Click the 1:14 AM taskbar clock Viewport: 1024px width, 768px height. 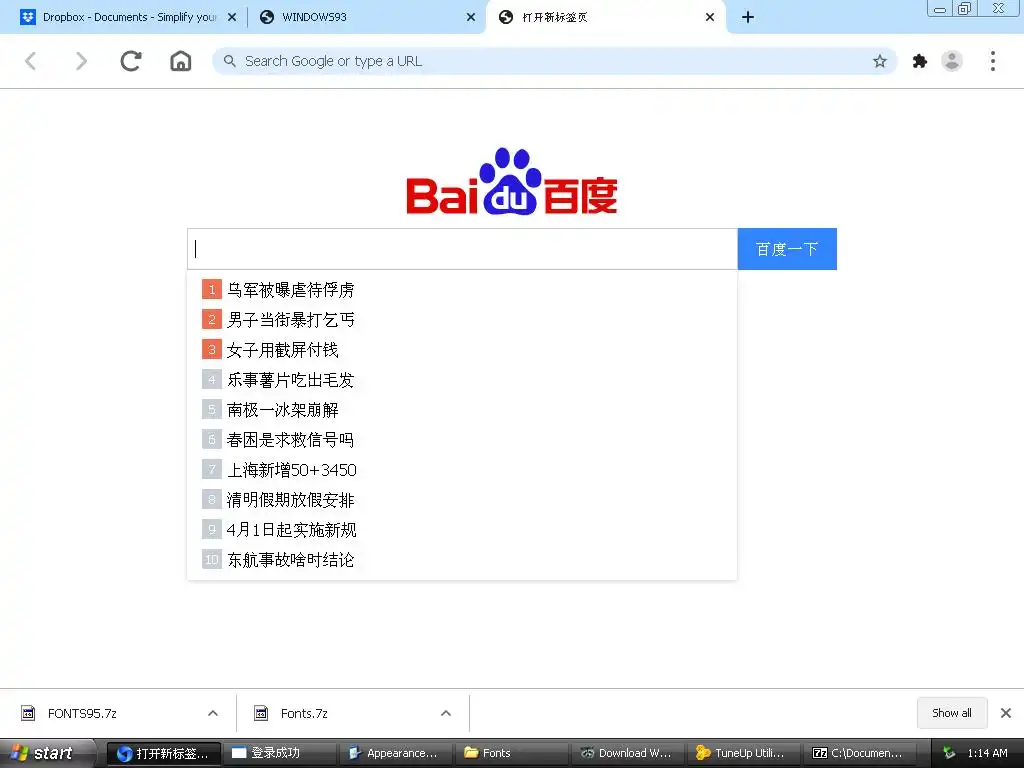point(987,753)
